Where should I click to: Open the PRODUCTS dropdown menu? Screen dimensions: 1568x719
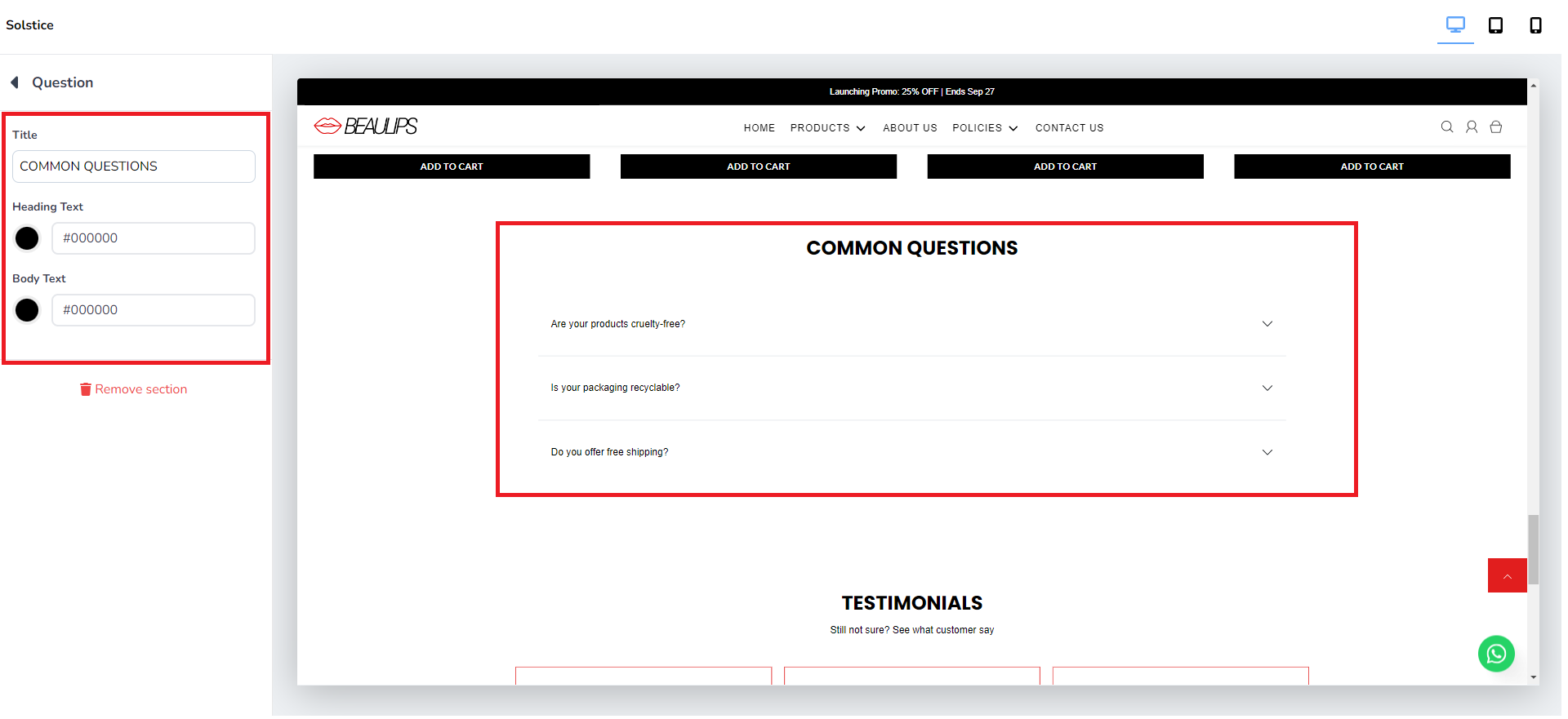[827, 128]
